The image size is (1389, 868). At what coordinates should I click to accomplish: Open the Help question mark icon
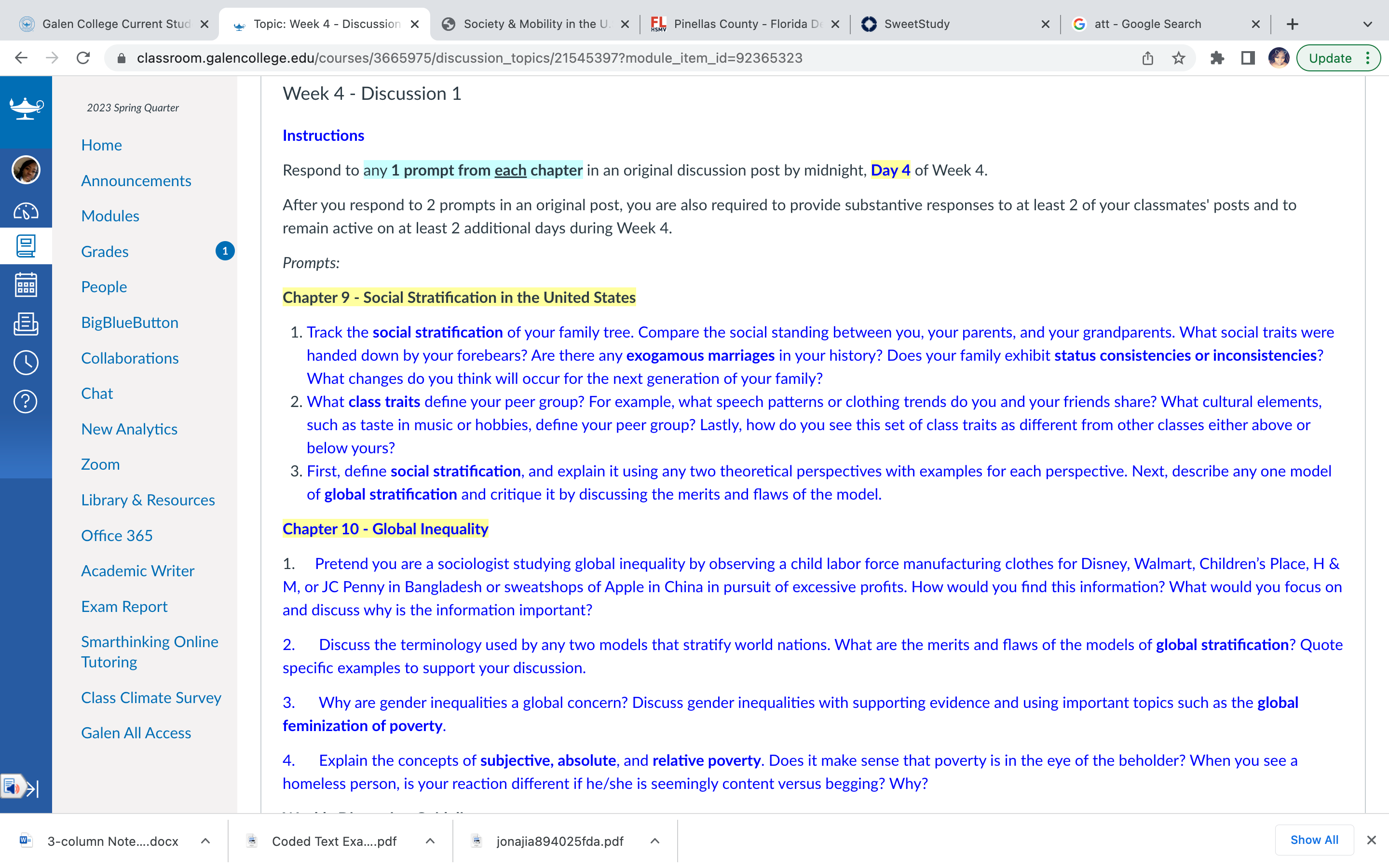click(x=26, y=401)
